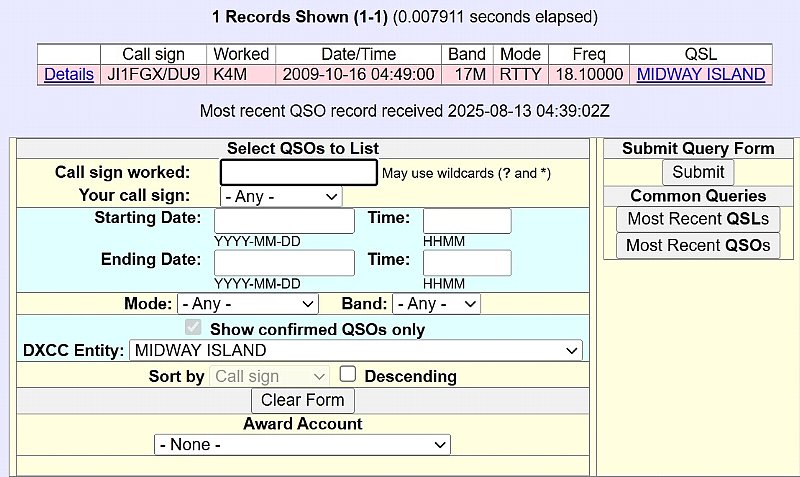This screenshot has width=800, height=477.
Task: Open the Details link for the record
Action: (69, 74)
